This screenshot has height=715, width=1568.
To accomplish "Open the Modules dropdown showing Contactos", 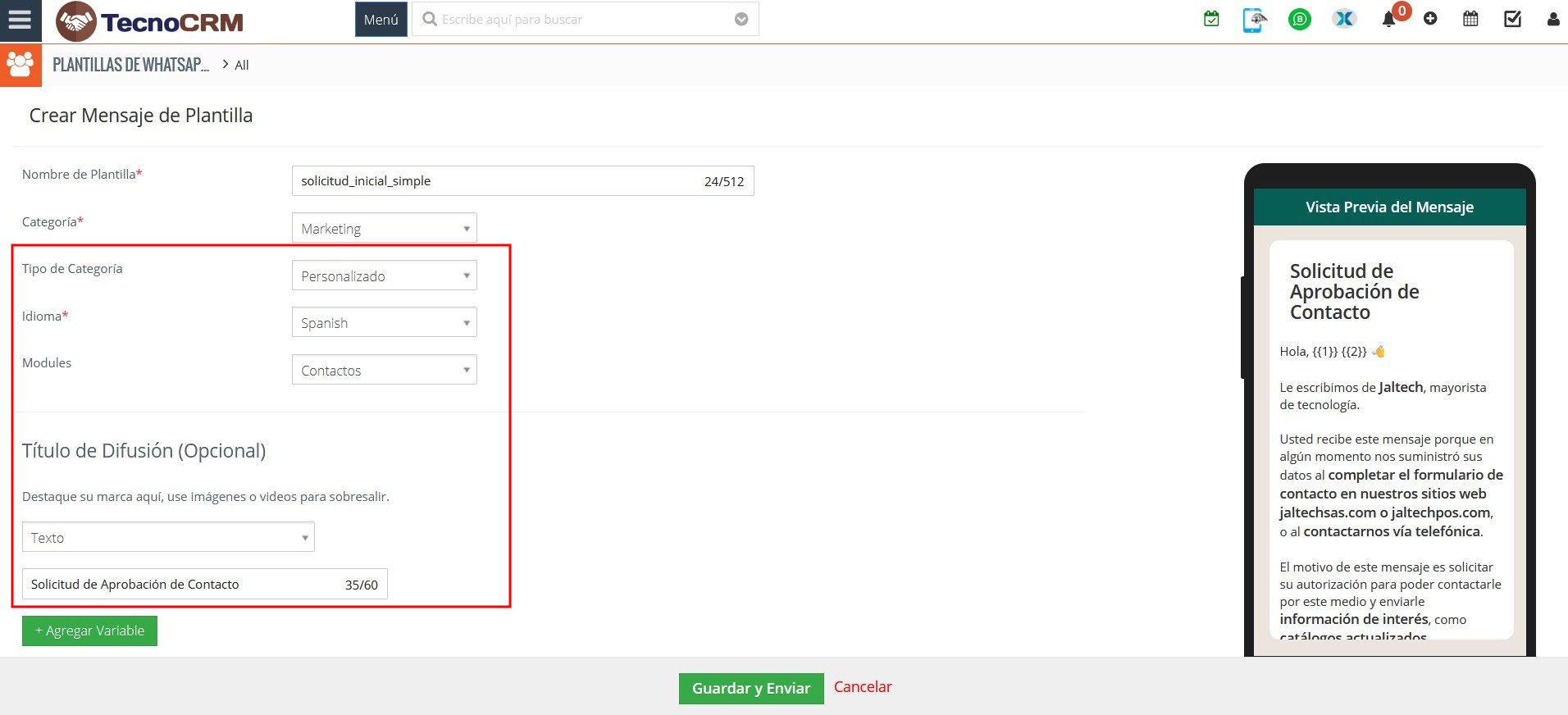I will tap(384, 370).
